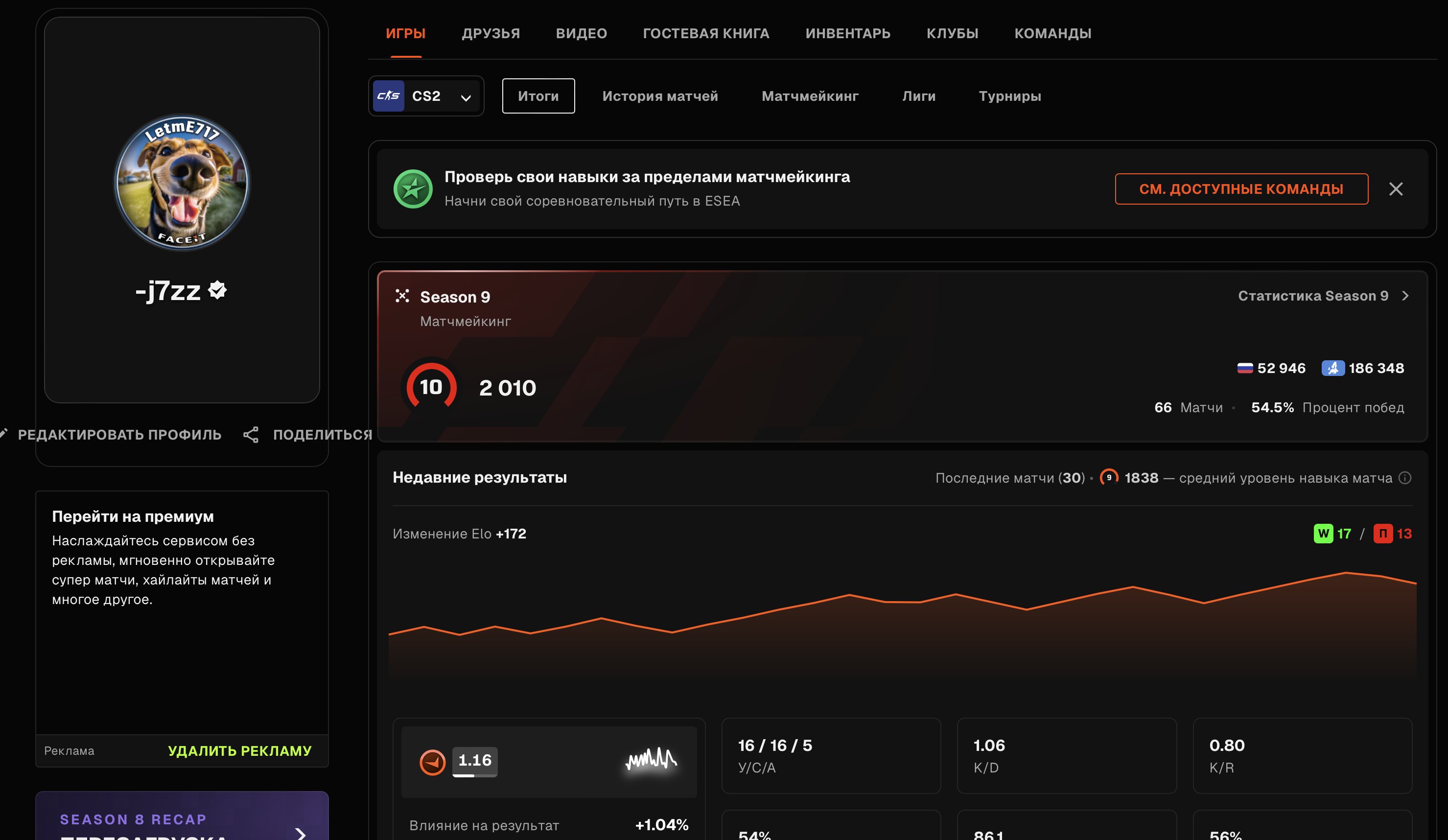
Task: Click the share icon next to ПОДЕЛИТЬСЯ
Action: pos(251,435)
